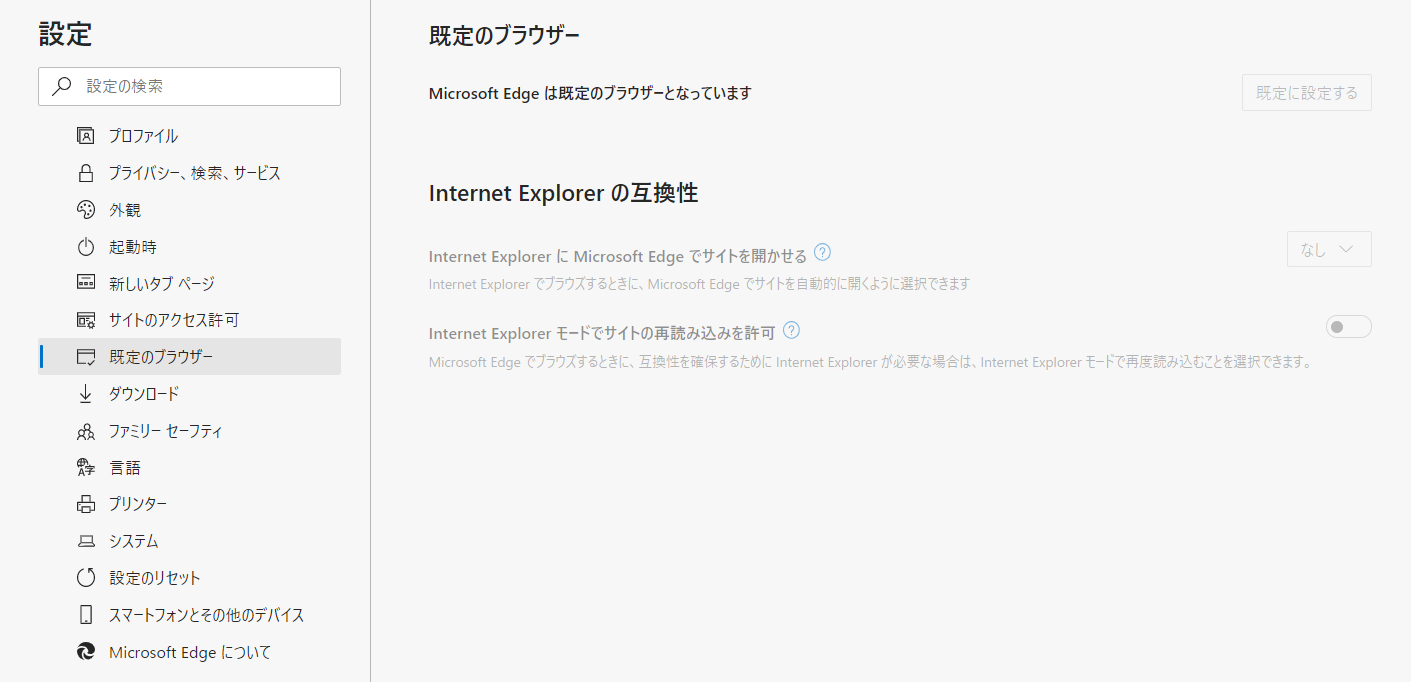Click label Internet Explorer に Microsoft Edge でサイトを開かせる
The width and height of the screenshot is (1415, 682).
click(x=618, y=256)
